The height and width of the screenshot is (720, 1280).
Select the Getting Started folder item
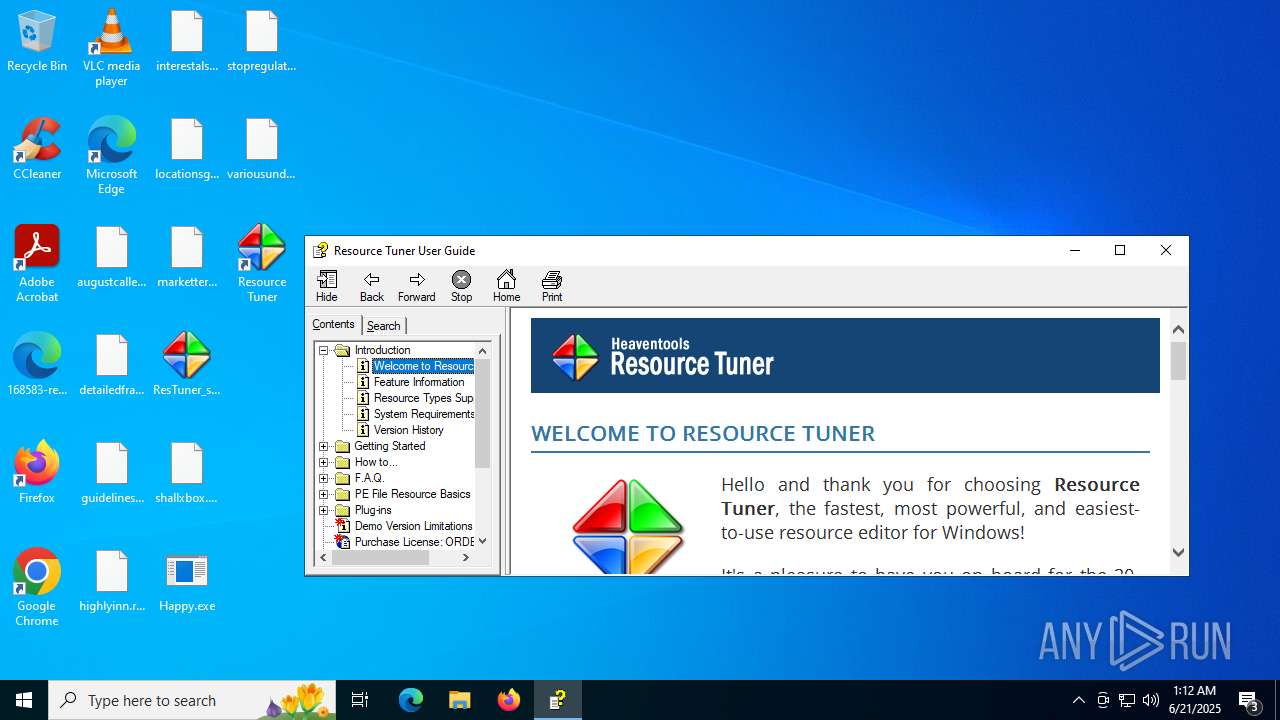pos(389,446)
